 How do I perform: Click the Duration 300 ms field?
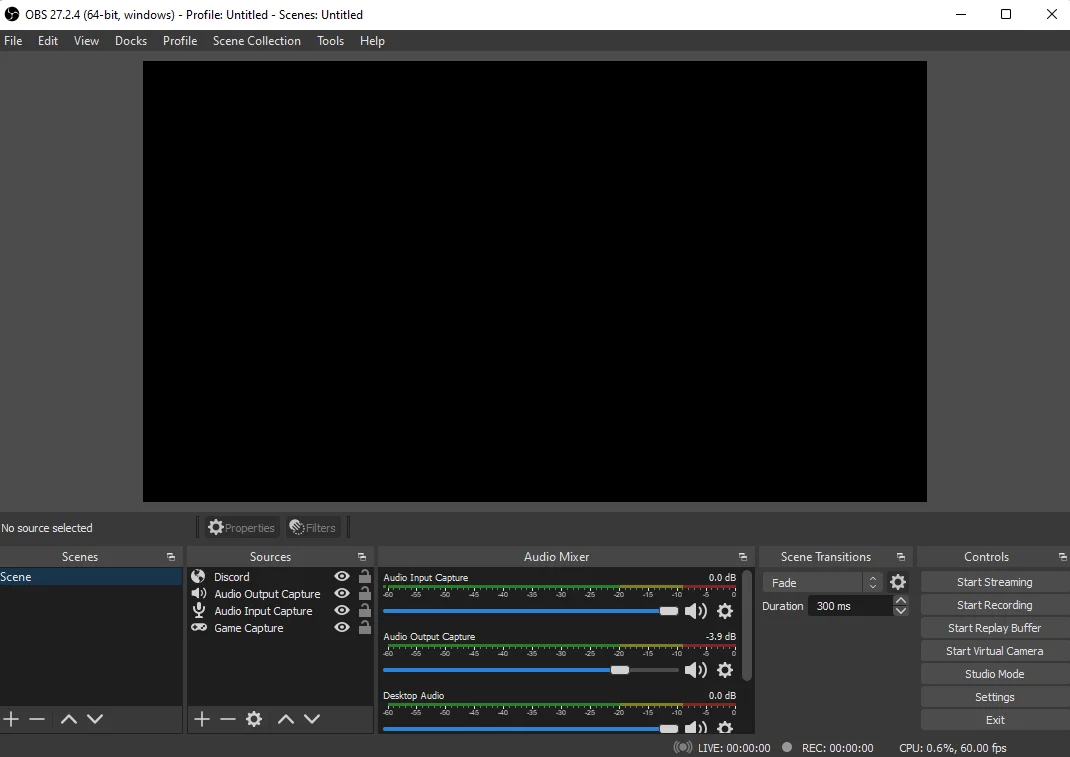pos(850,605)
